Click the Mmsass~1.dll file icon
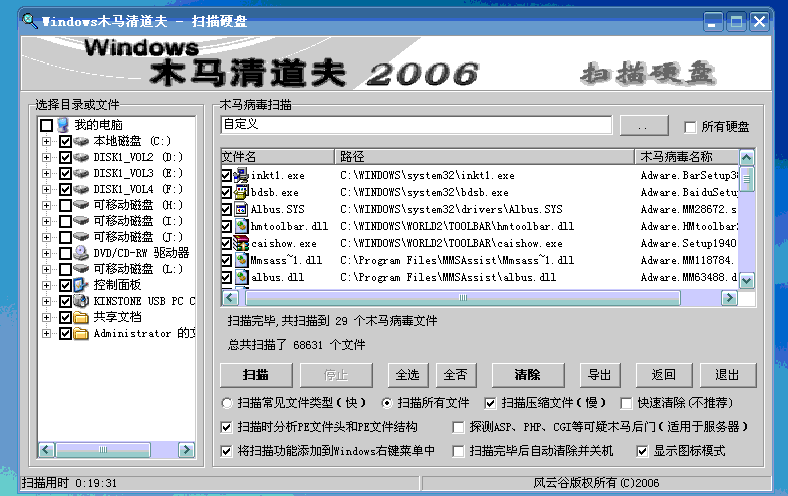This screenshot has height=496, width=788. 242,260
